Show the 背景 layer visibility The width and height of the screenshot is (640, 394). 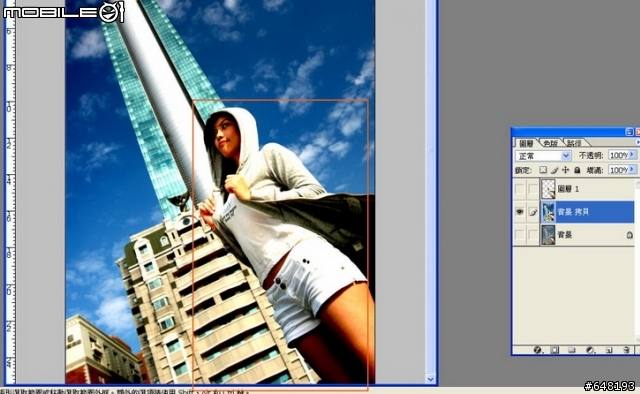tap(520, 235)
